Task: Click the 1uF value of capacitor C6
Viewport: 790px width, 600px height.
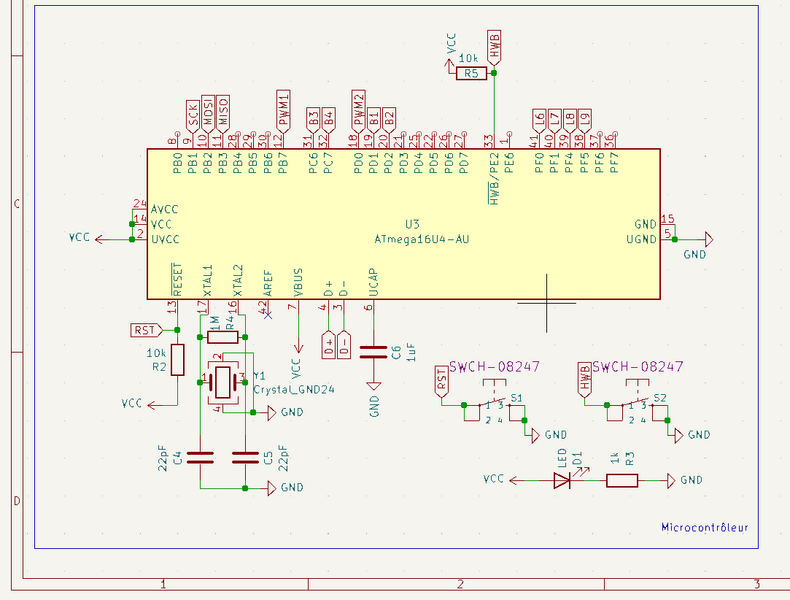Action: (x=411, y=352)
